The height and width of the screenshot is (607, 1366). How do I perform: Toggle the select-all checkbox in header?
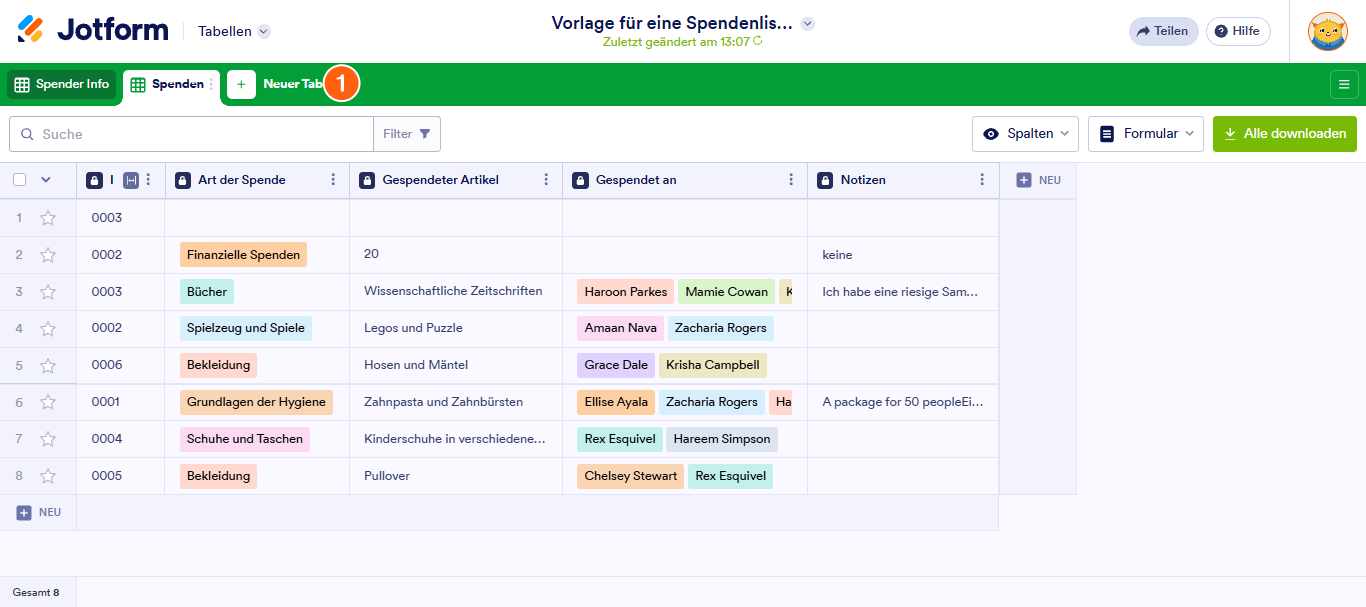tap(20, 180)
